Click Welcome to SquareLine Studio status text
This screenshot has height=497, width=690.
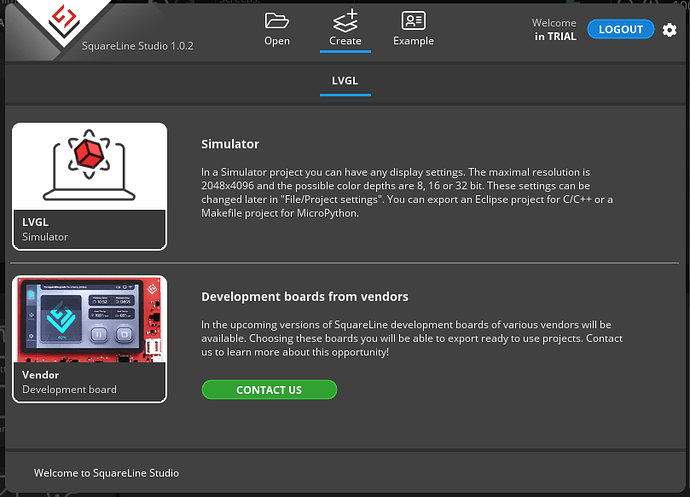pos(106,473)
